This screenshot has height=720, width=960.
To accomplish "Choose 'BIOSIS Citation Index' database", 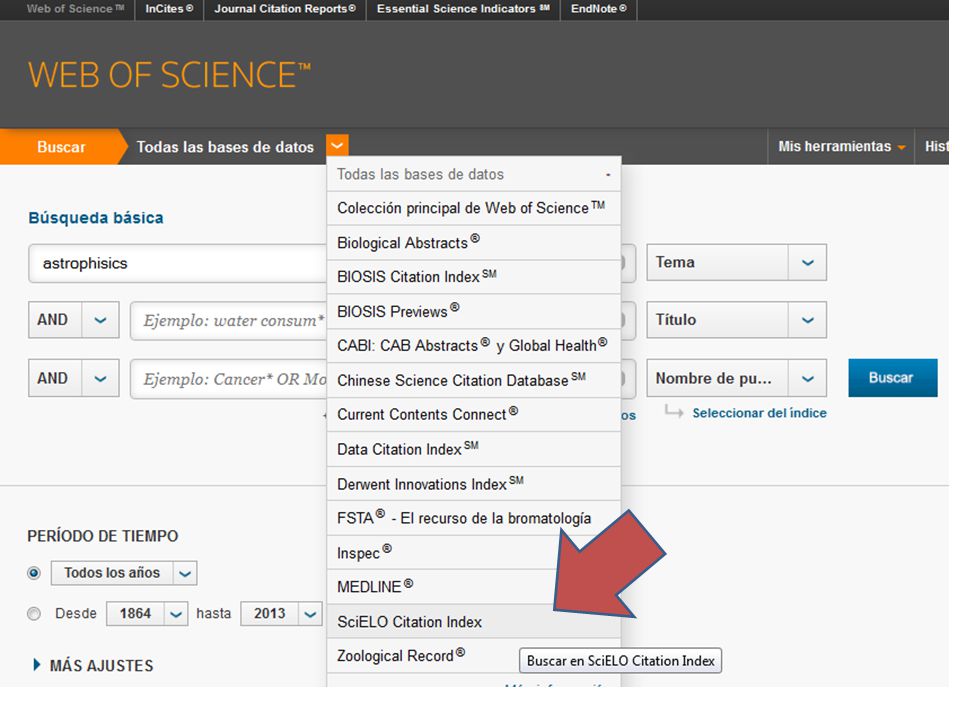I will click(x=474, y=277).
